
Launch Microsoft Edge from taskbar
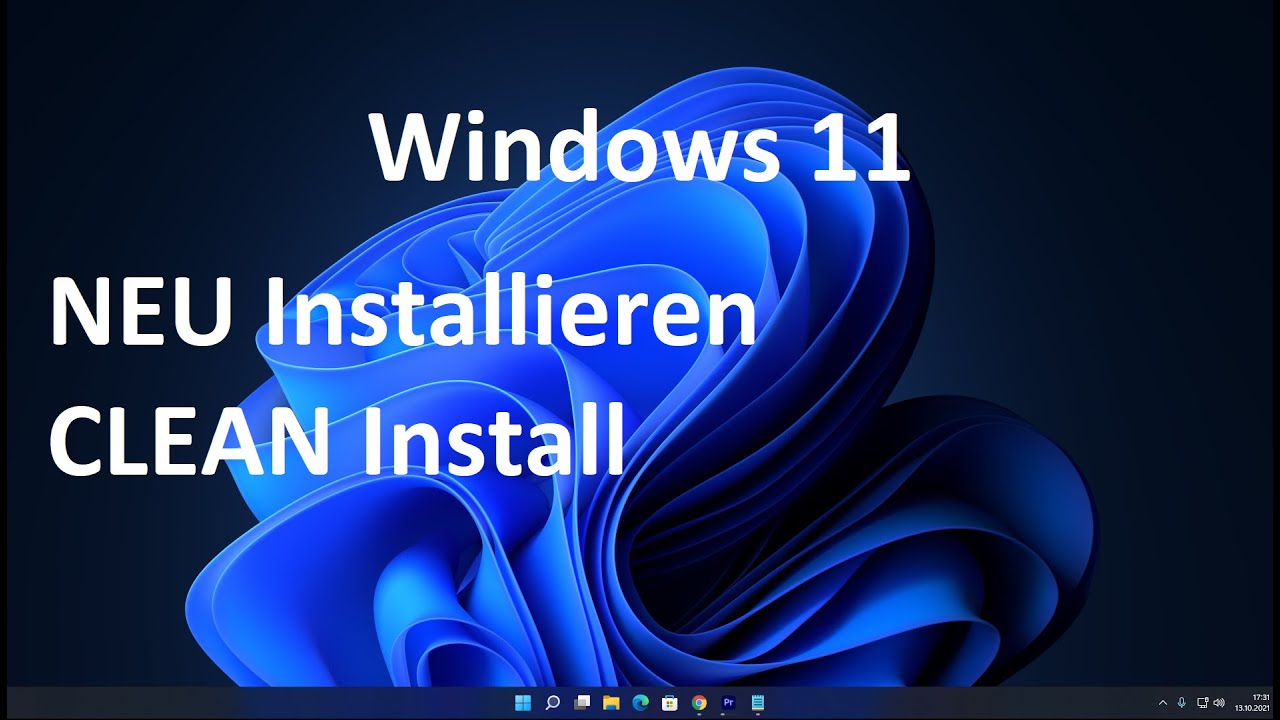(641, 703)
